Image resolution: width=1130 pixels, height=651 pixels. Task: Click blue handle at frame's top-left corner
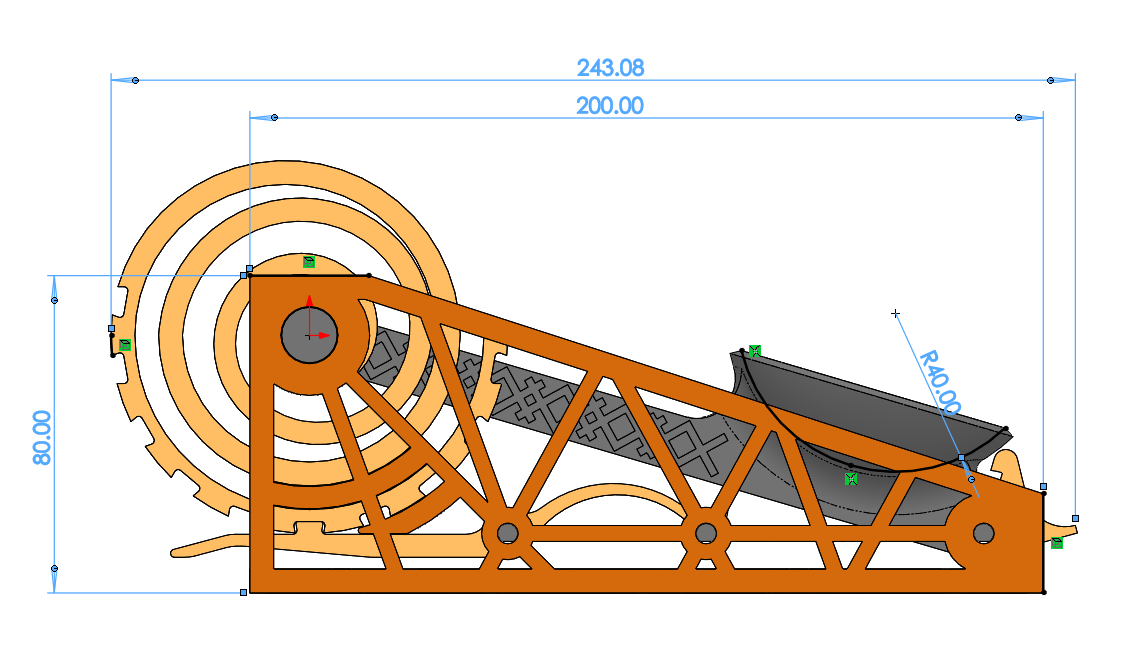(x=244, y=274)
